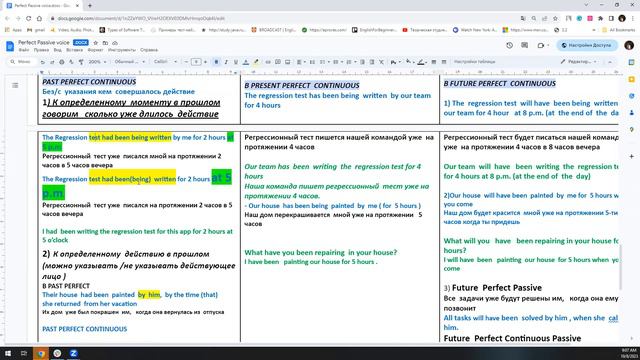This screenshot has width=640, height=360.
Task: Clear formatting from selection
Action: 382,62
